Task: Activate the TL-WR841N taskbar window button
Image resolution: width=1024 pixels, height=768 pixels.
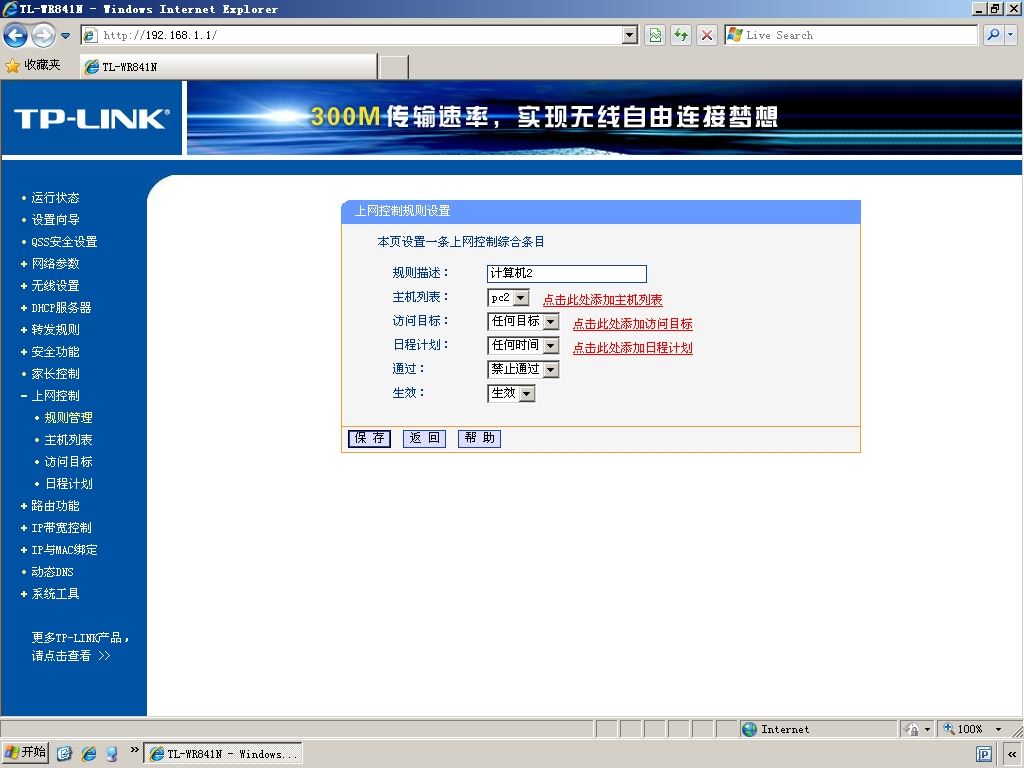Action: [x=223, y=754]
